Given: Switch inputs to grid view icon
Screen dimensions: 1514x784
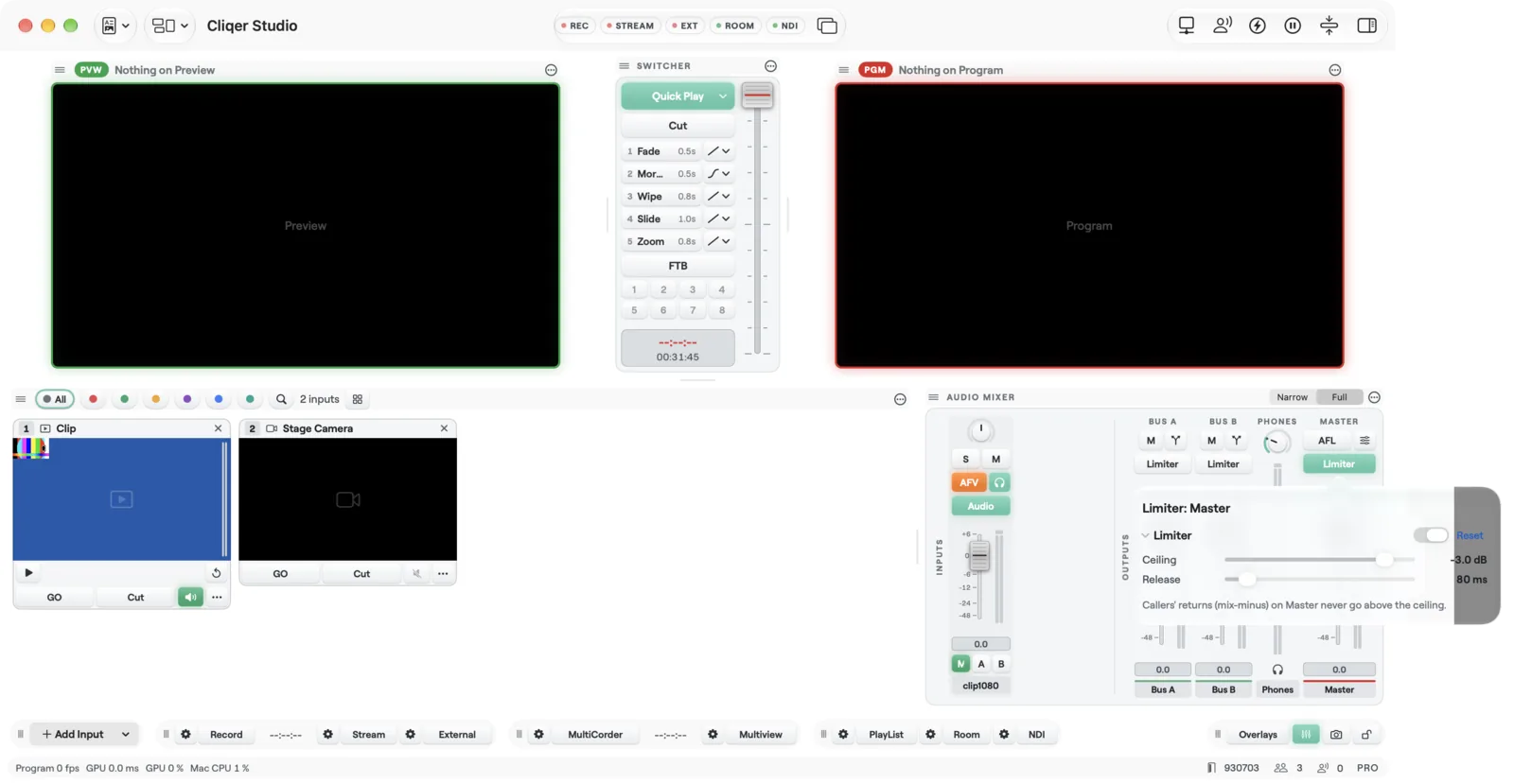Looking at the screenshot, I should click(358, 399).
